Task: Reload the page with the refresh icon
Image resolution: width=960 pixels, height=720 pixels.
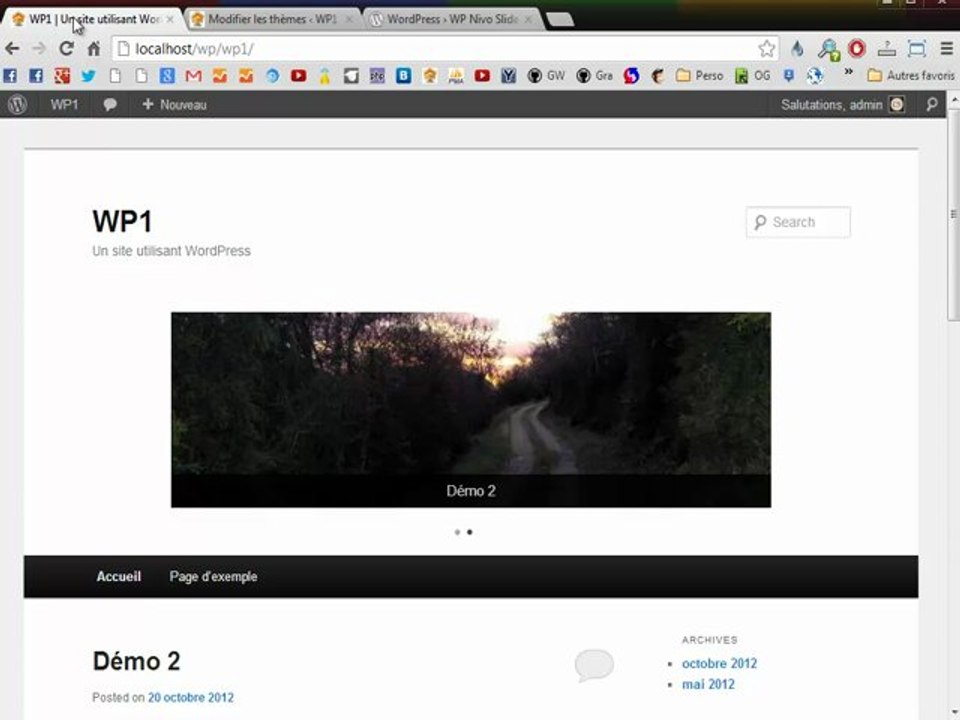Action: (x=66, y=48)
